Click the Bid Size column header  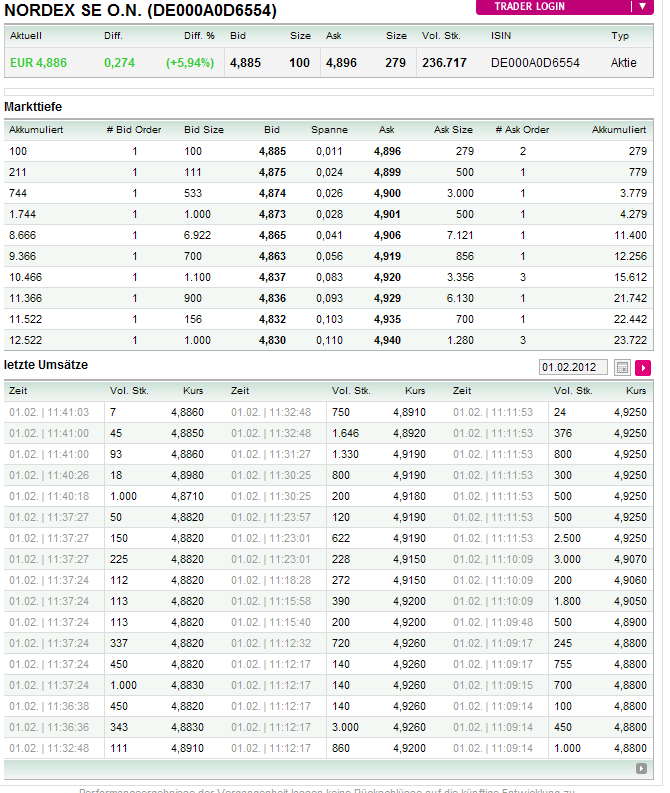pyautogui.click(x=204, y=129)
